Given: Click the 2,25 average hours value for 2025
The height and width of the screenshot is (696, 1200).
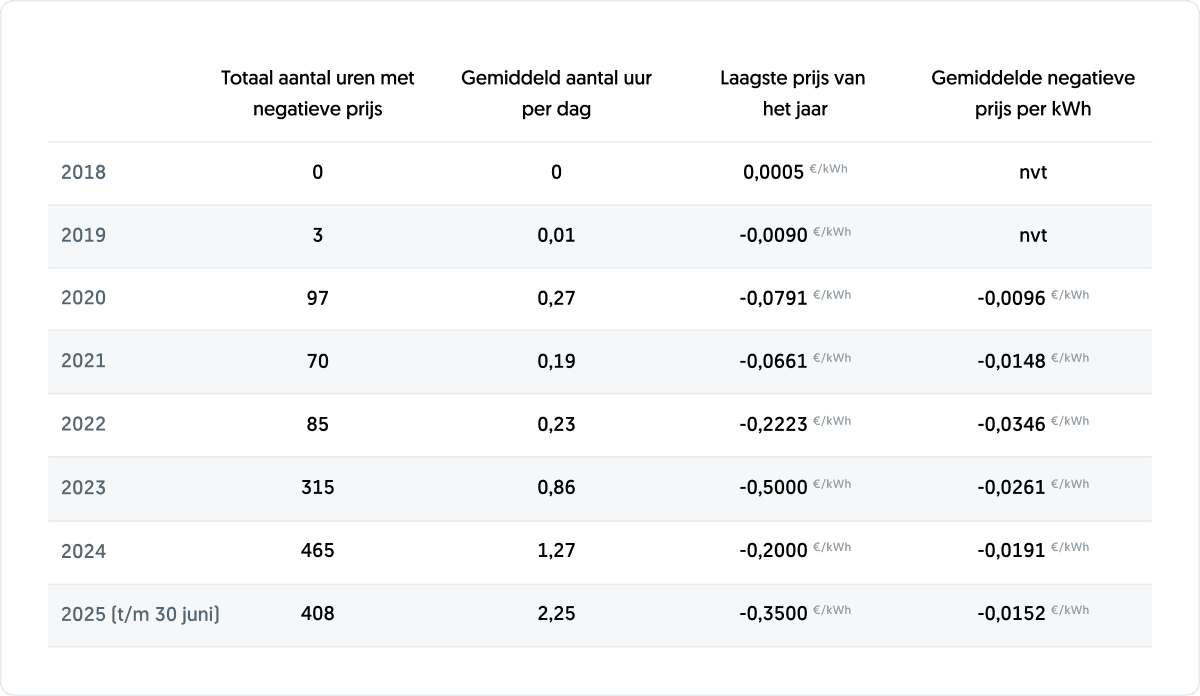Looking at the screenshot, I should [x=556, y=614].
